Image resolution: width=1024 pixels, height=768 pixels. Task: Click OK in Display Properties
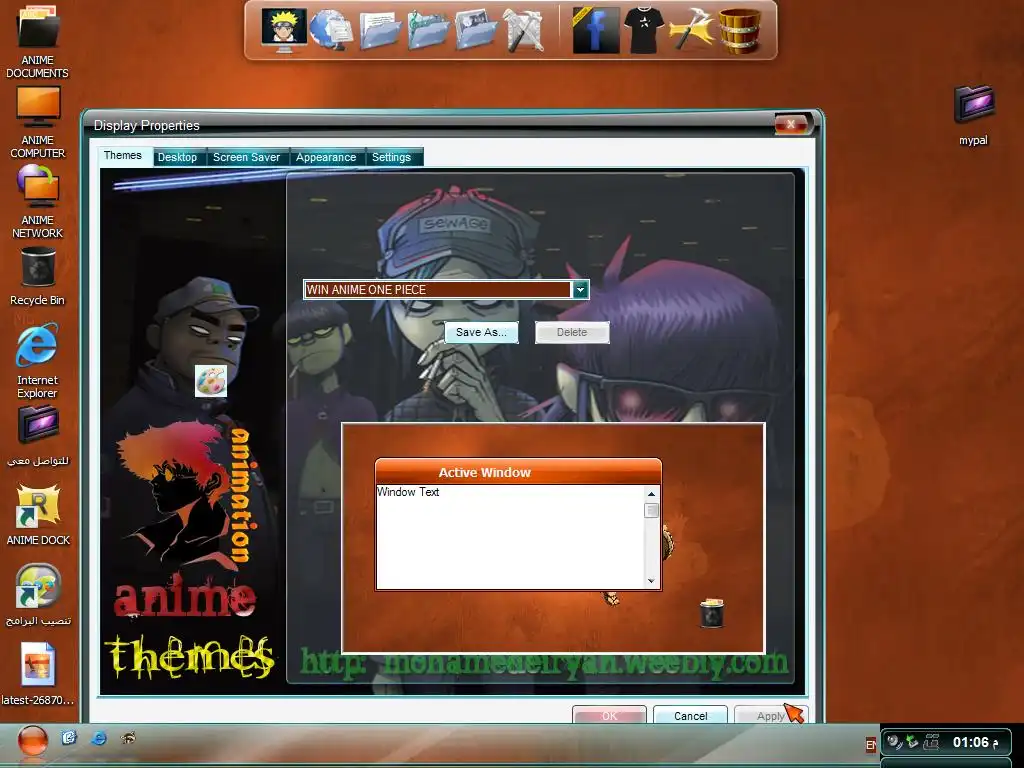(x=609, y=715)
